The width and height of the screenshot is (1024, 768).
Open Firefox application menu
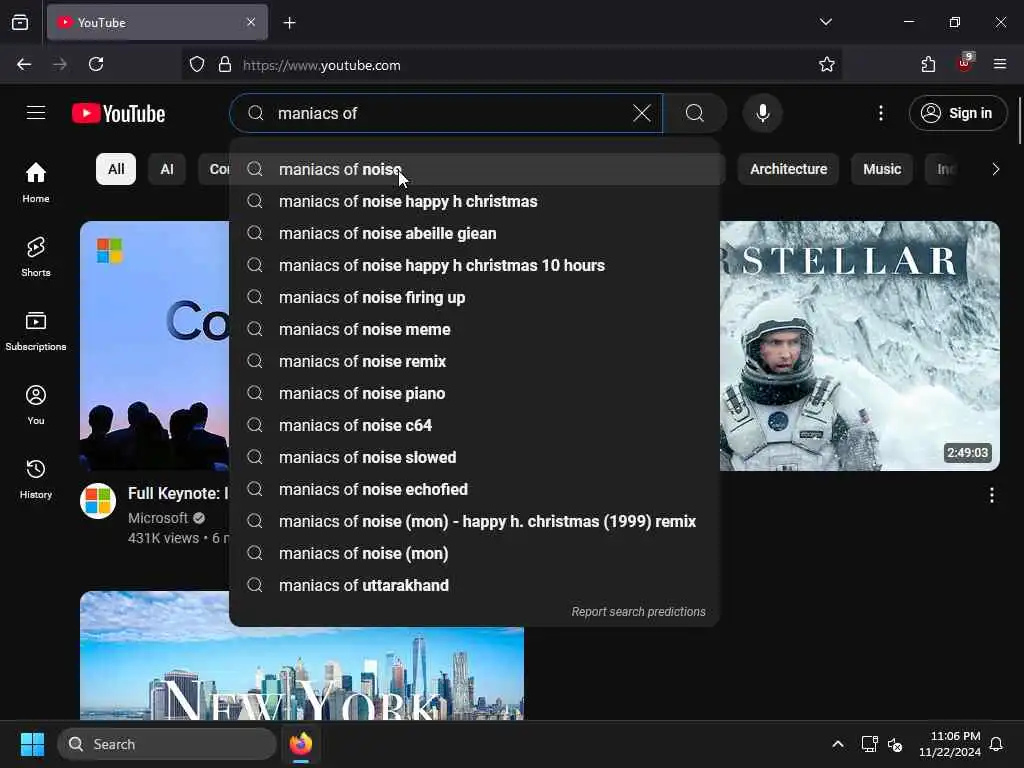(x=1000, y=64)
